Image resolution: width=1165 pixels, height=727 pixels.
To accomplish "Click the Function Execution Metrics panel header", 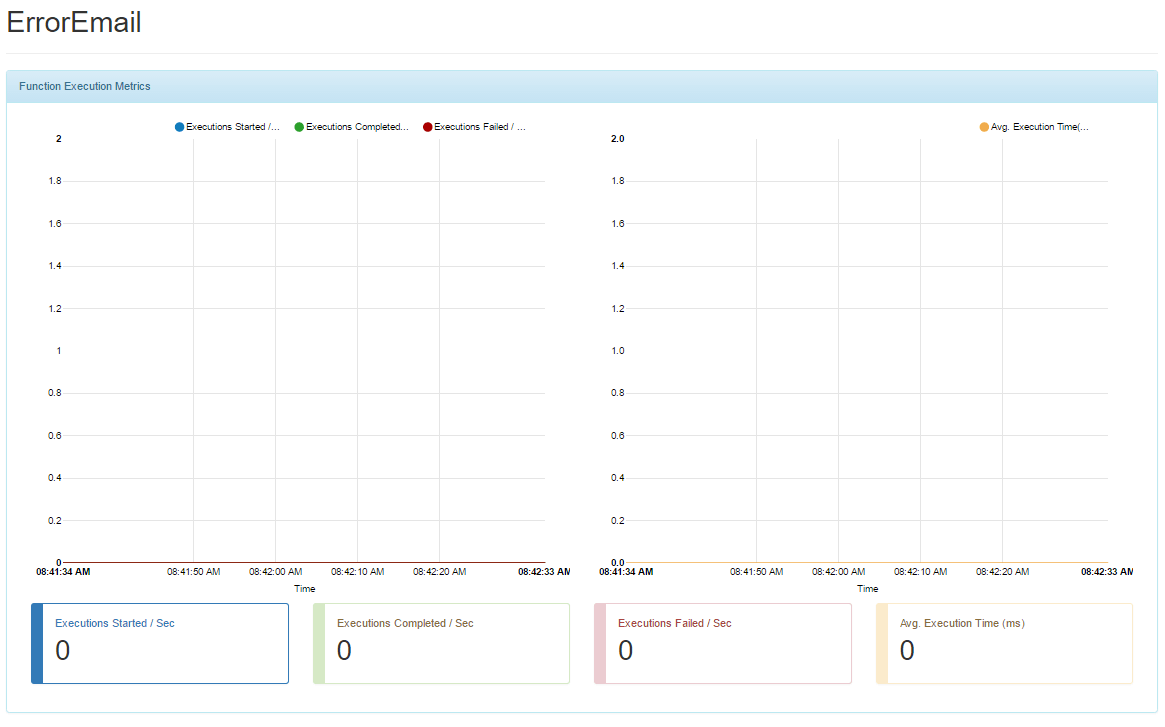I will (x=582, y=87).
